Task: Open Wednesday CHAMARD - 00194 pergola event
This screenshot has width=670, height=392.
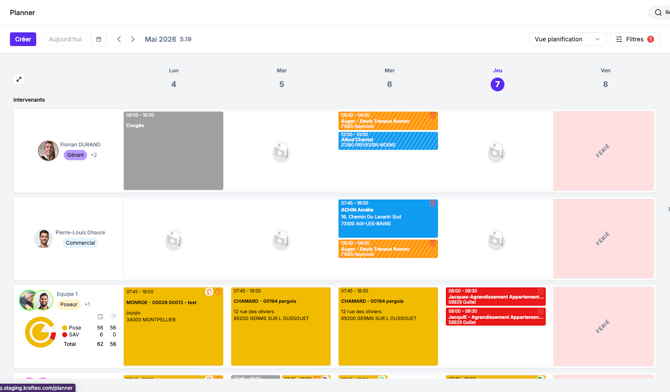Action: point(388,326)
